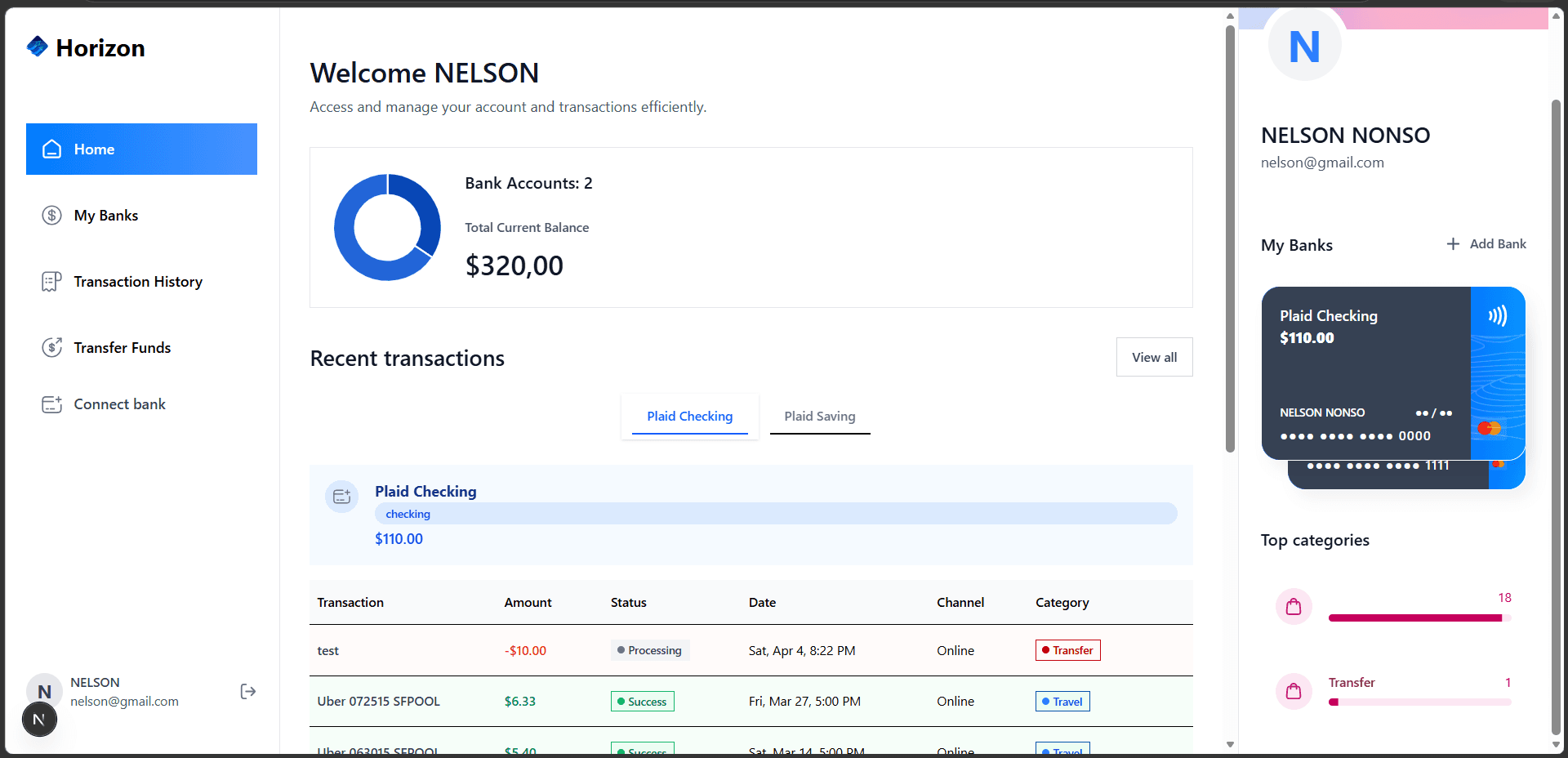This screenshot has height=758, width=1568.
Task: Click the Transfer category progress bar
Action: pyautogui.click(x=1419, y=702)
